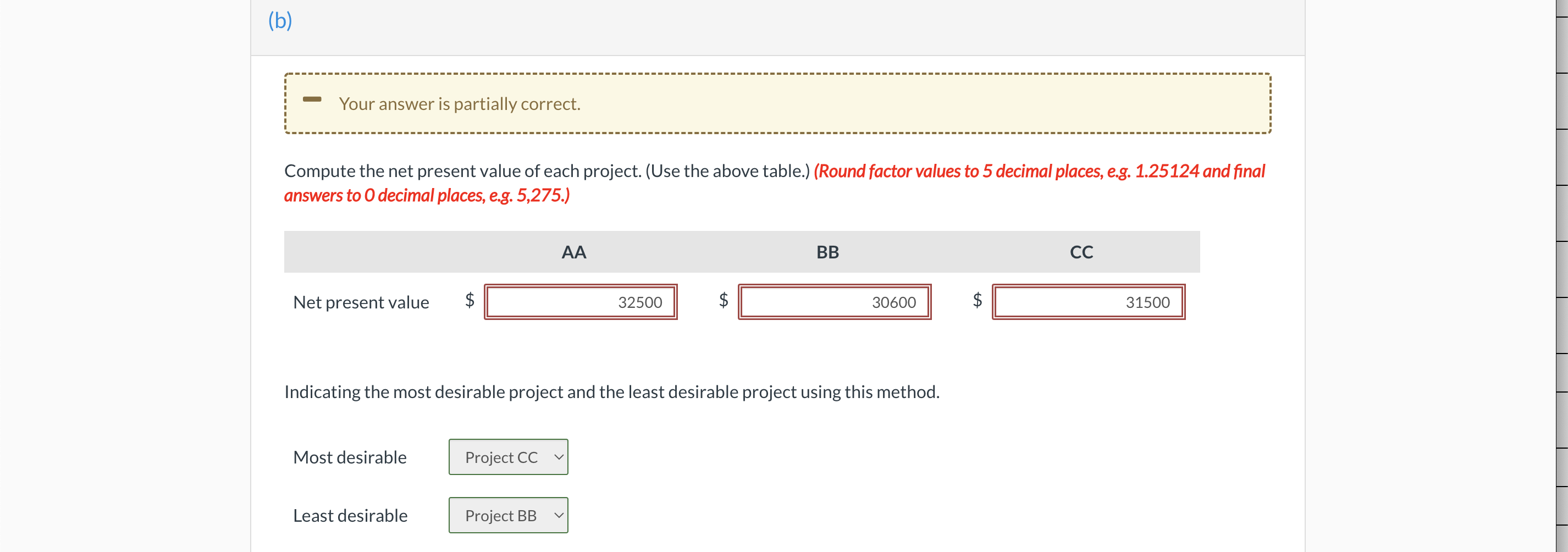The height and width of the screenshot is (552, 1568).
Task: Click the Most desirable label text
Action: click(350, 457)
